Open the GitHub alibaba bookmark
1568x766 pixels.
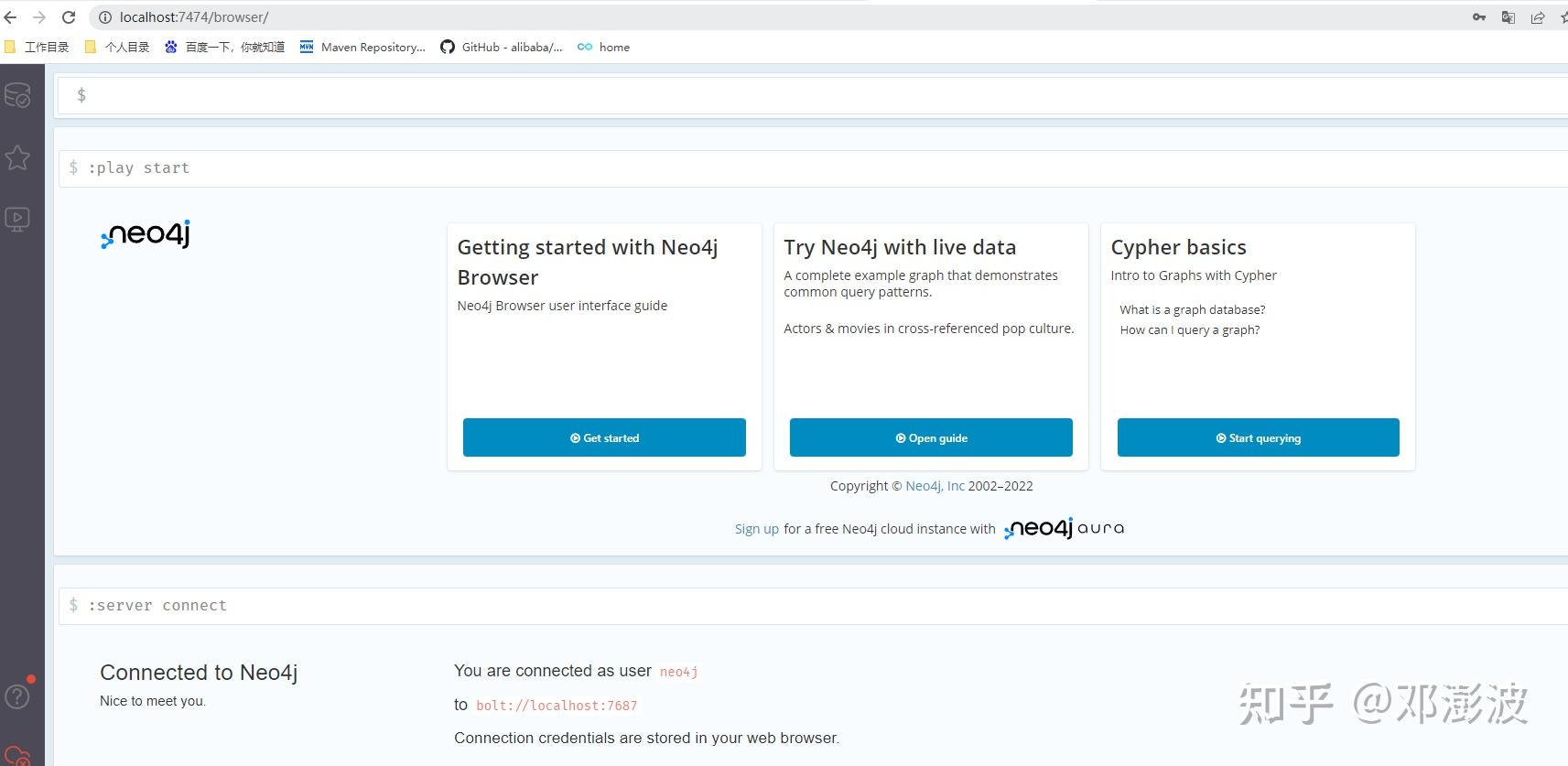tap(502, 47)
